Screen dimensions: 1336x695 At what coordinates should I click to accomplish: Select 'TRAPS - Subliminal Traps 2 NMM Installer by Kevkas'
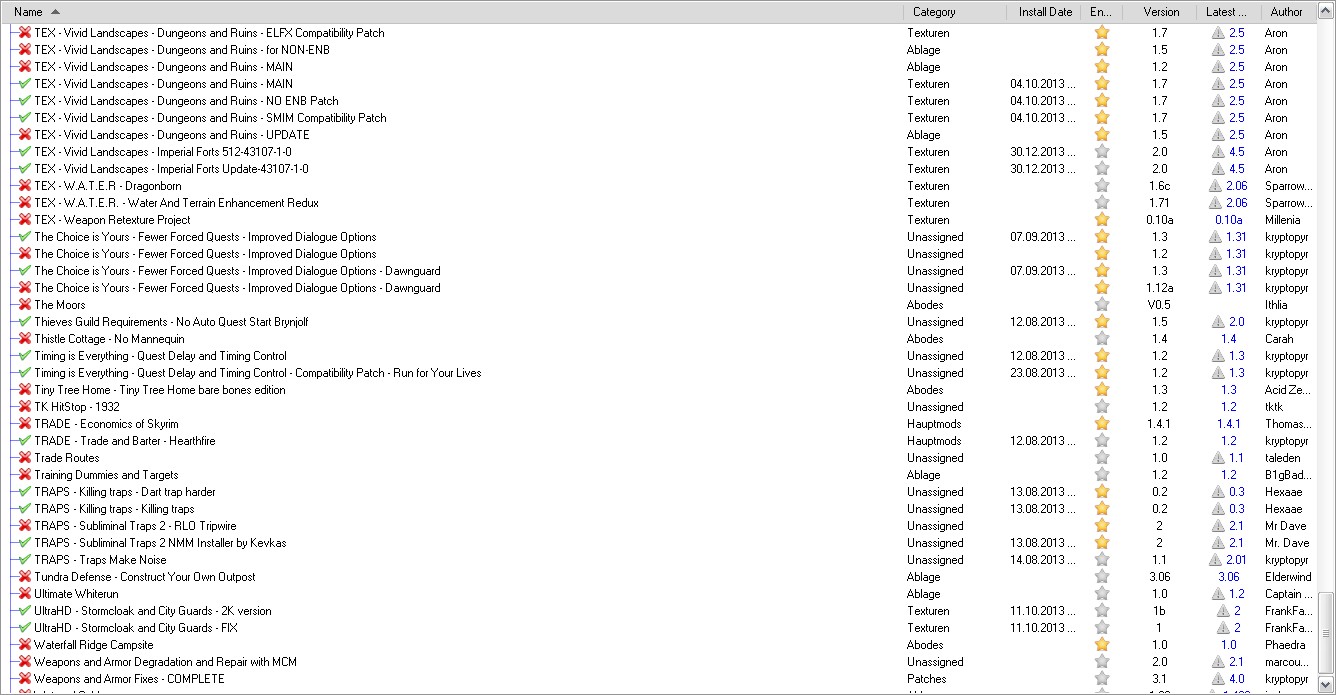(160, 543)
